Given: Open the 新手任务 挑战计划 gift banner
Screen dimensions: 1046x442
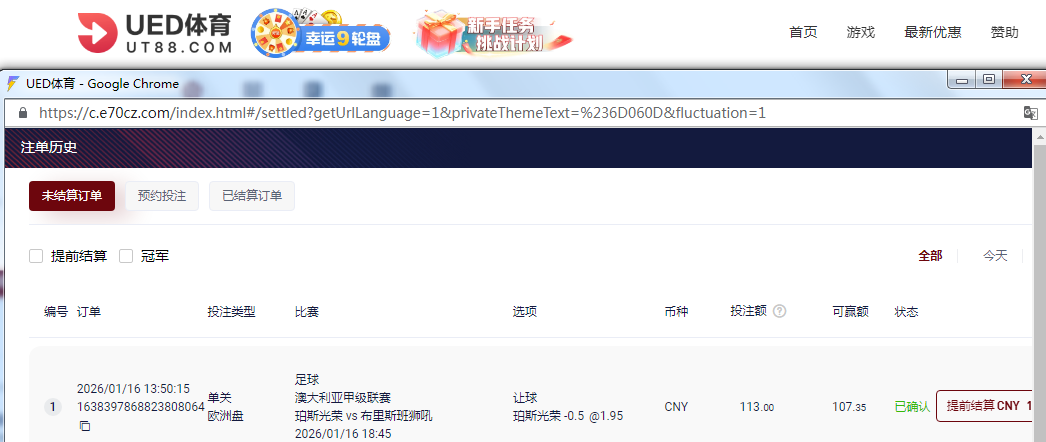Looking at the screenshot, I should pos(494,34).
